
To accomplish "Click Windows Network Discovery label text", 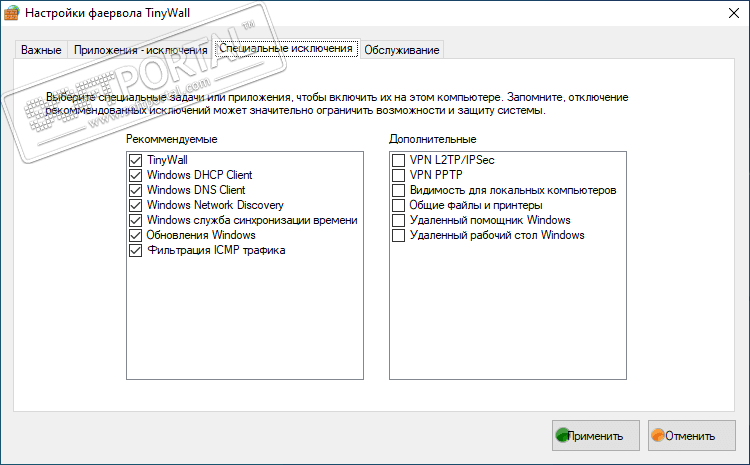I will [x=215, y=205].
